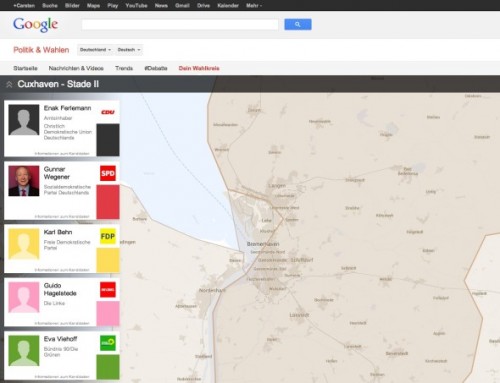Click the green Grünen party logo

point(108,343)
